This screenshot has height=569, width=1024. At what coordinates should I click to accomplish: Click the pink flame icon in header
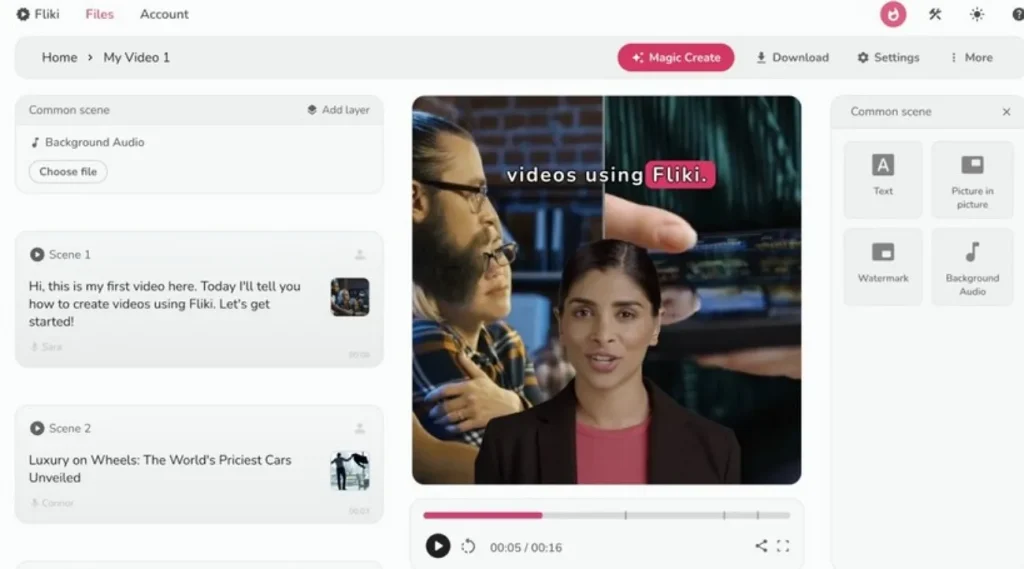pyautogui.click(x=893, y=14)
